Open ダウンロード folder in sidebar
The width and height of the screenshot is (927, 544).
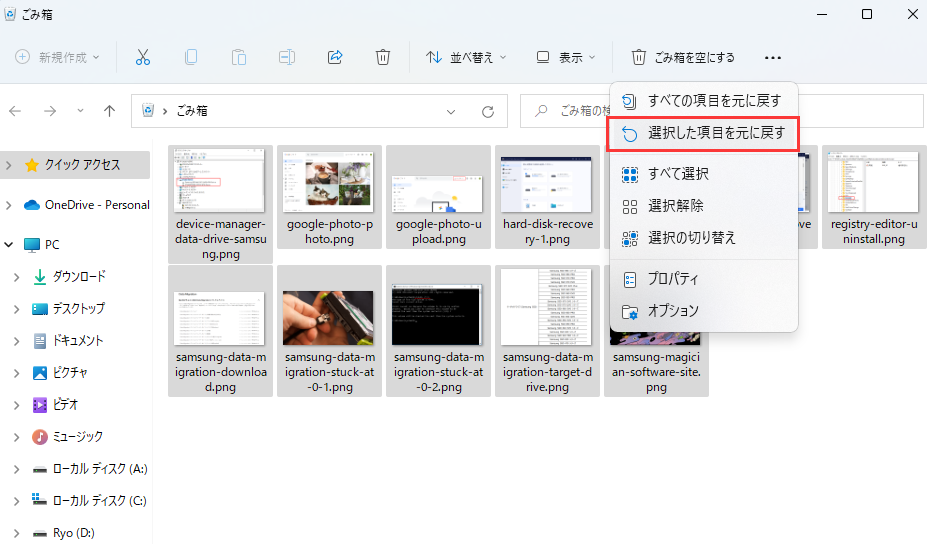pyautogui.click(x=78, y=277)
